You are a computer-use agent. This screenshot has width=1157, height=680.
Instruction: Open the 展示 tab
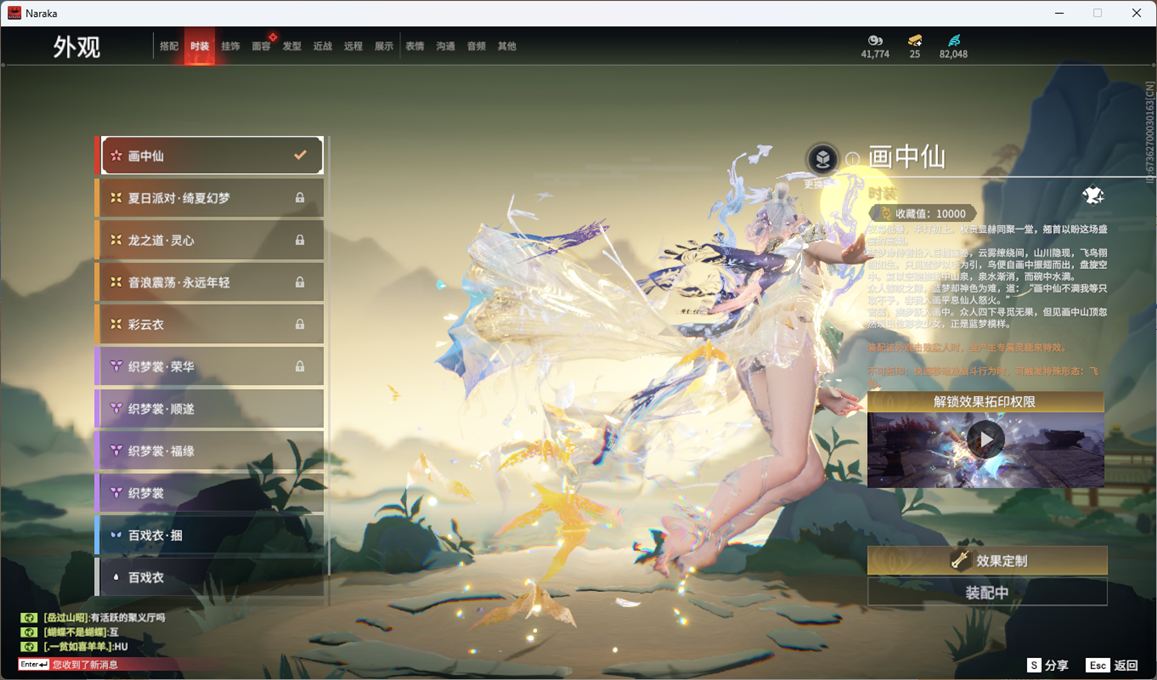coord(384,46)
